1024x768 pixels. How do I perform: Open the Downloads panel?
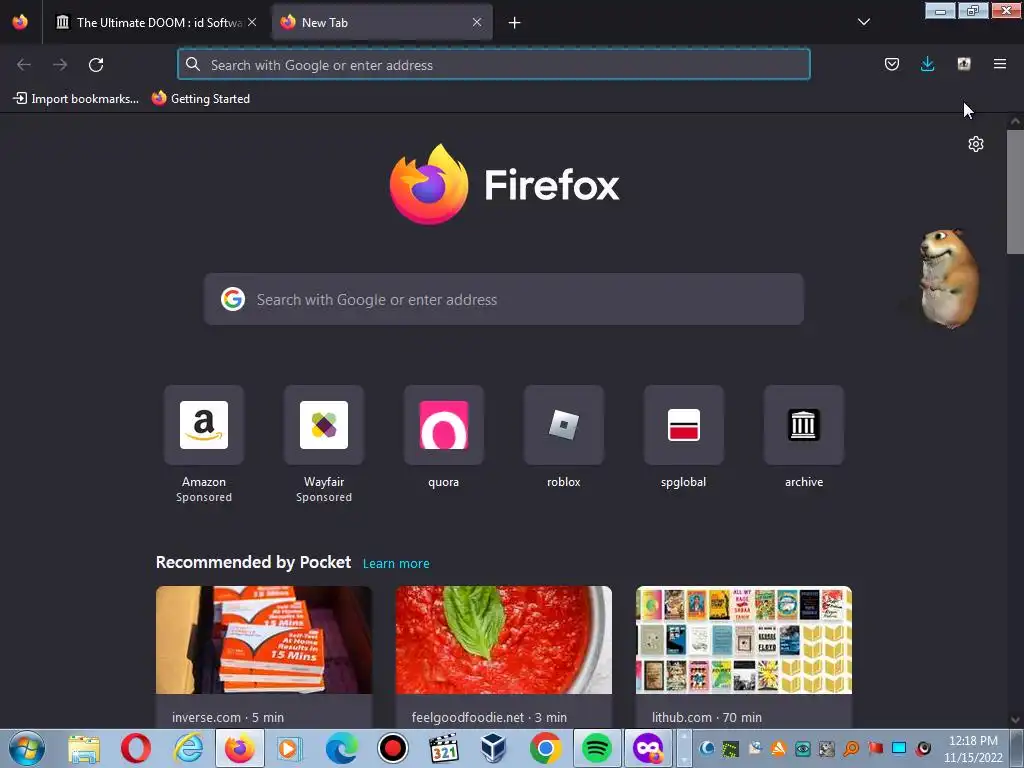(927, 64)
